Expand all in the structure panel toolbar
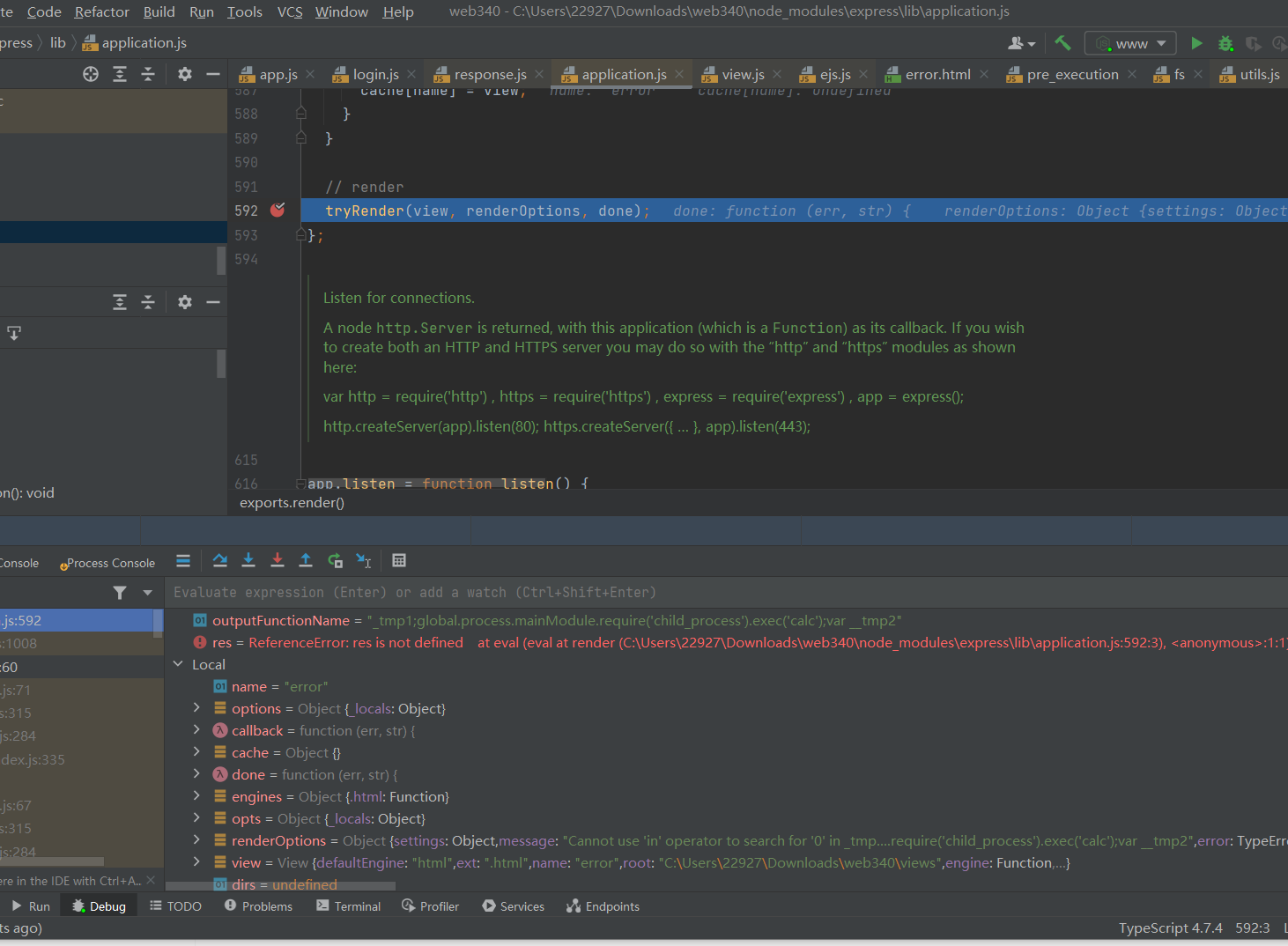This screenshot has height=946, width=1288. point(120,302)
